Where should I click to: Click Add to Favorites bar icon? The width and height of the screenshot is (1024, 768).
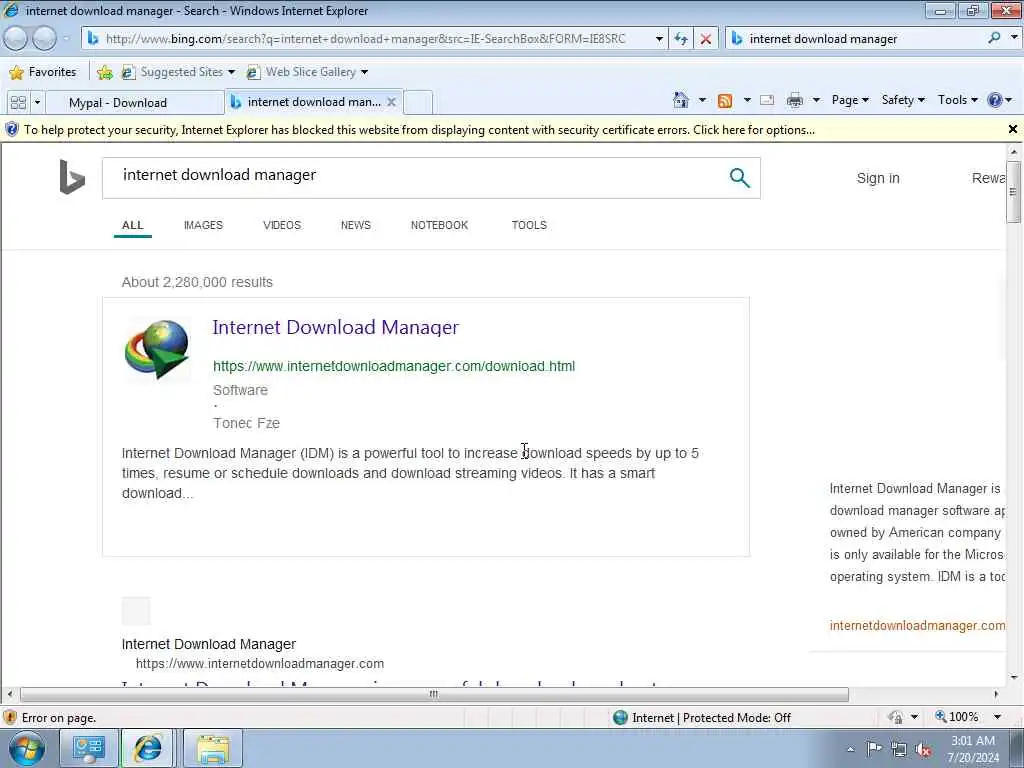point(104,72)
